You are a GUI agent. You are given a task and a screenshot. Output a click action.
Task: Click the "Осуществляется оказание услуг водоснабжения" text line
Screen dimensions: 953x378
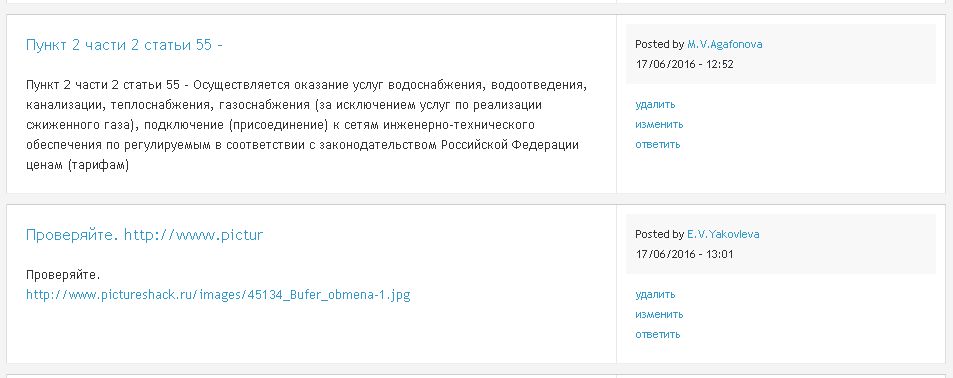[x=306, y=84]
